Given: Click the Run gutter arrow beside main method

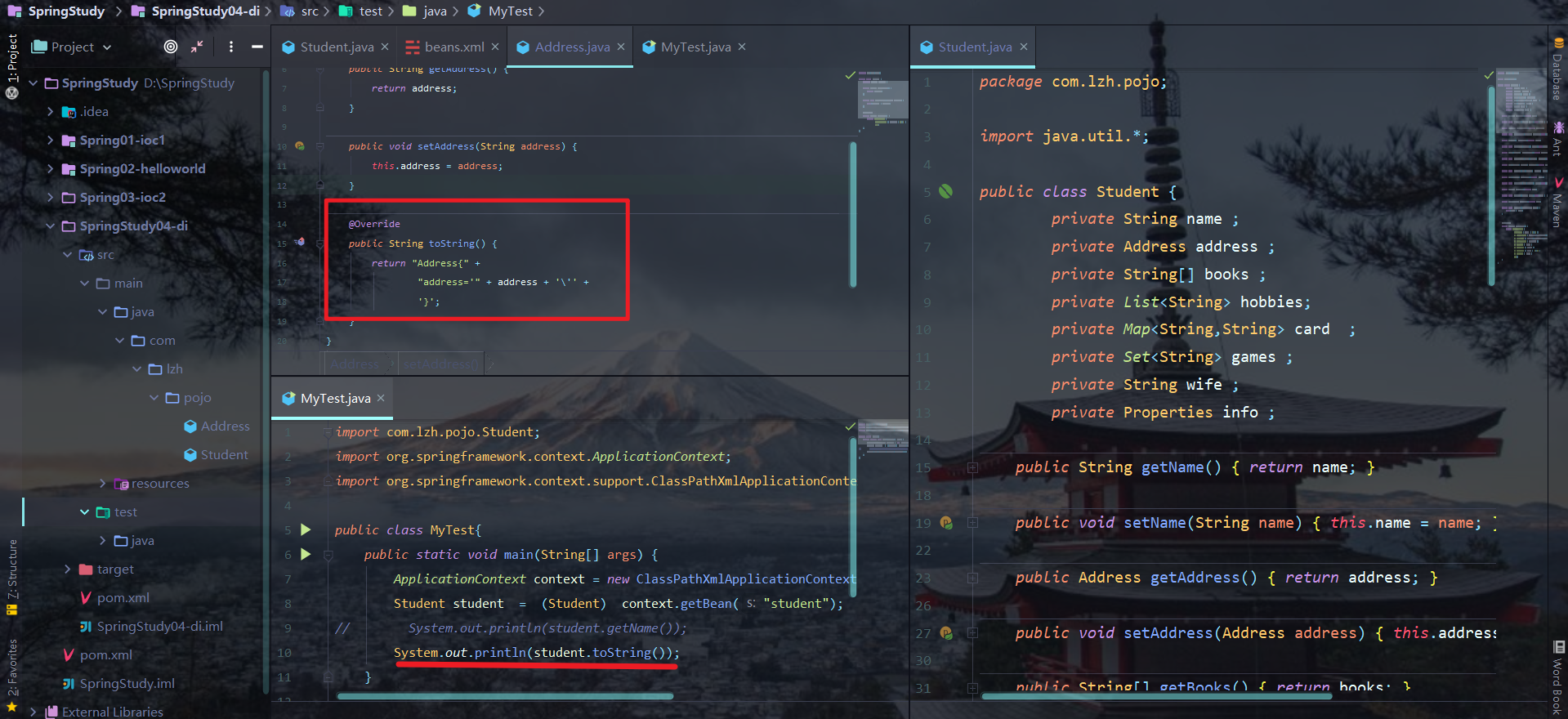Looking at the screenshot, I should click(x=306, y=554).
